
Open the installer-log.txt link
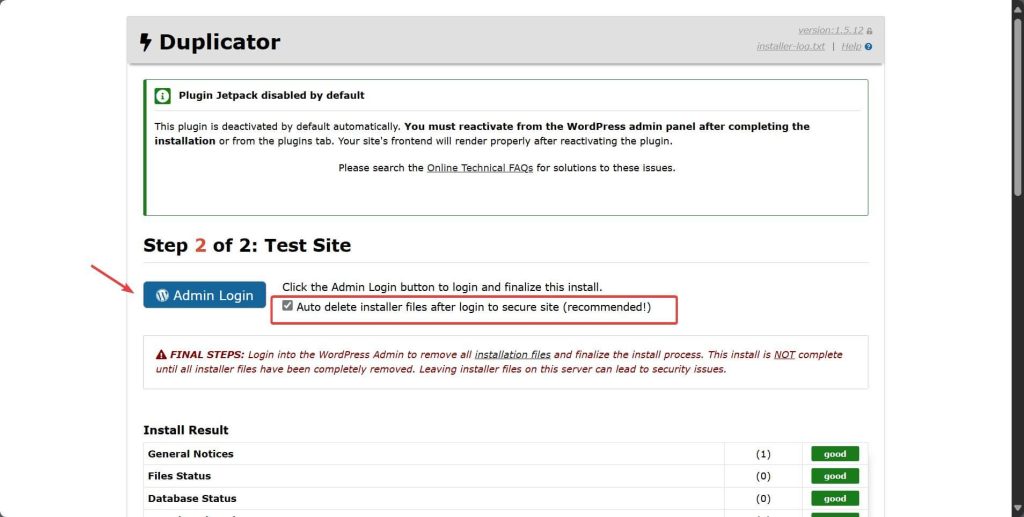click(x=790, y=46)
